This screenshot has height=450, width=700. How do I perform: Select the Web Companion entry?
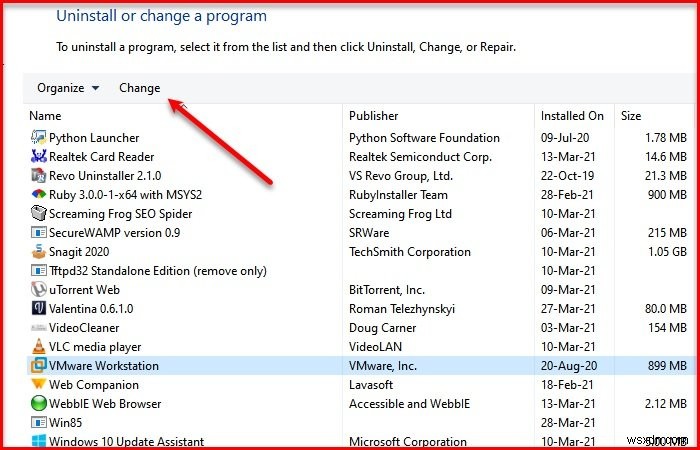pos(94,385)
